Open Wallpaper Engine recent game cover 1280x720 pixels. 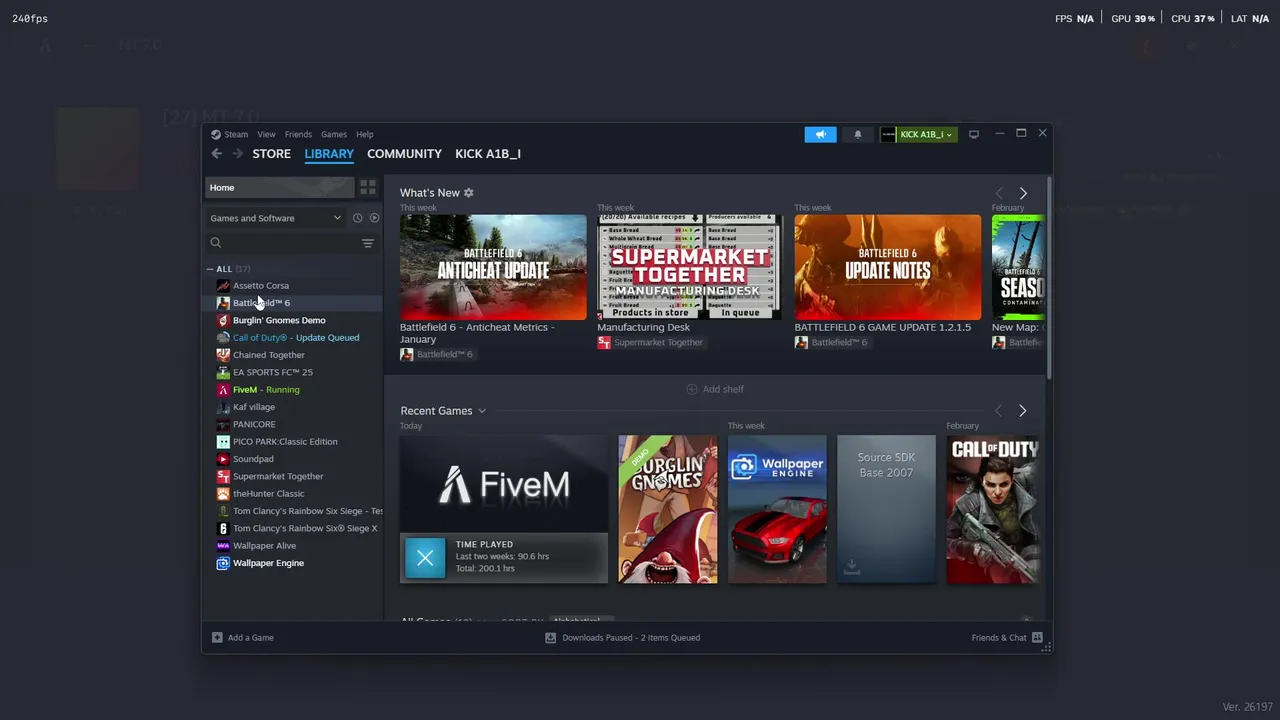point(777,509)
